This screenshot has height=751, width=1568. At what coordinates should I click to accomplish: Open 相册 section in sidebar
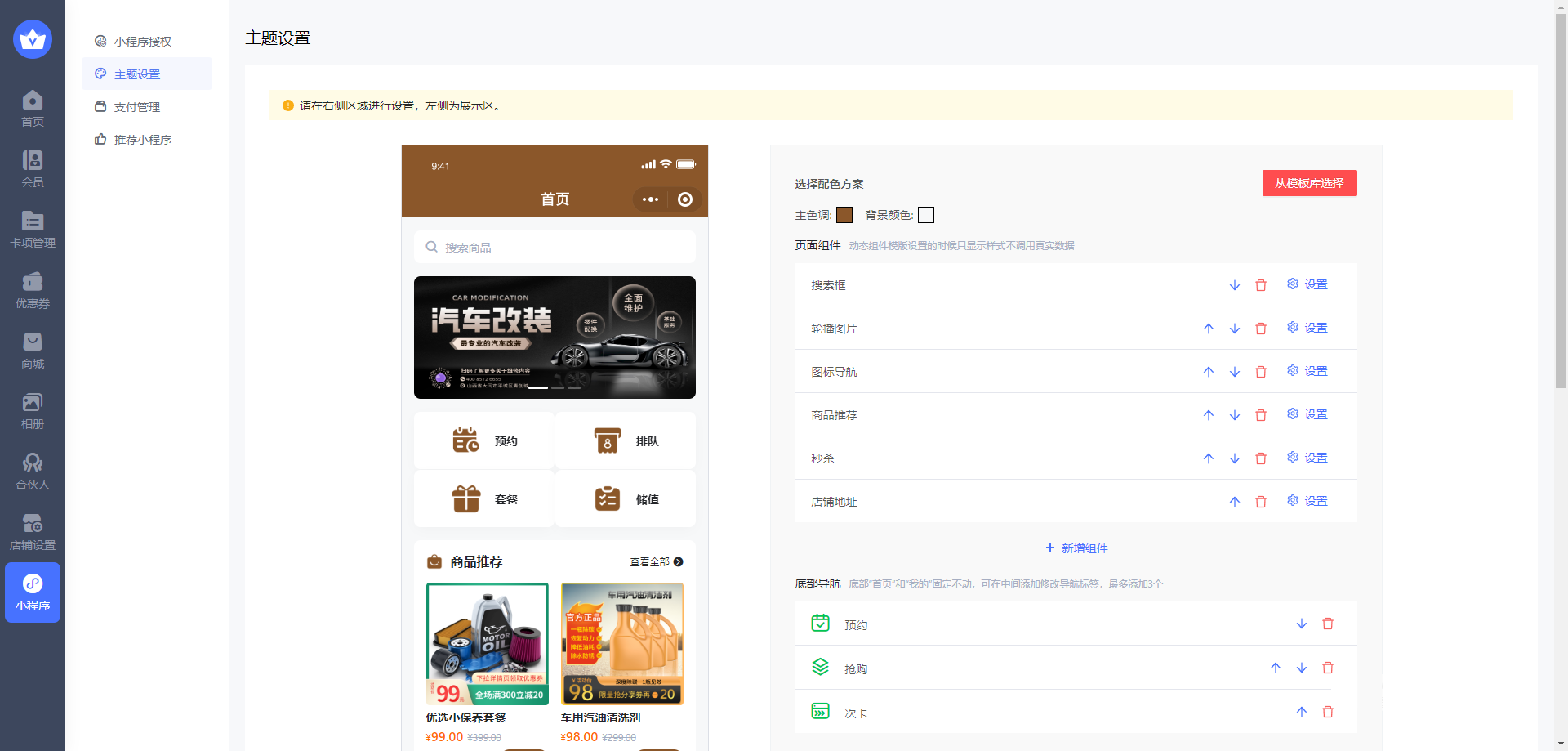[33, 411]
